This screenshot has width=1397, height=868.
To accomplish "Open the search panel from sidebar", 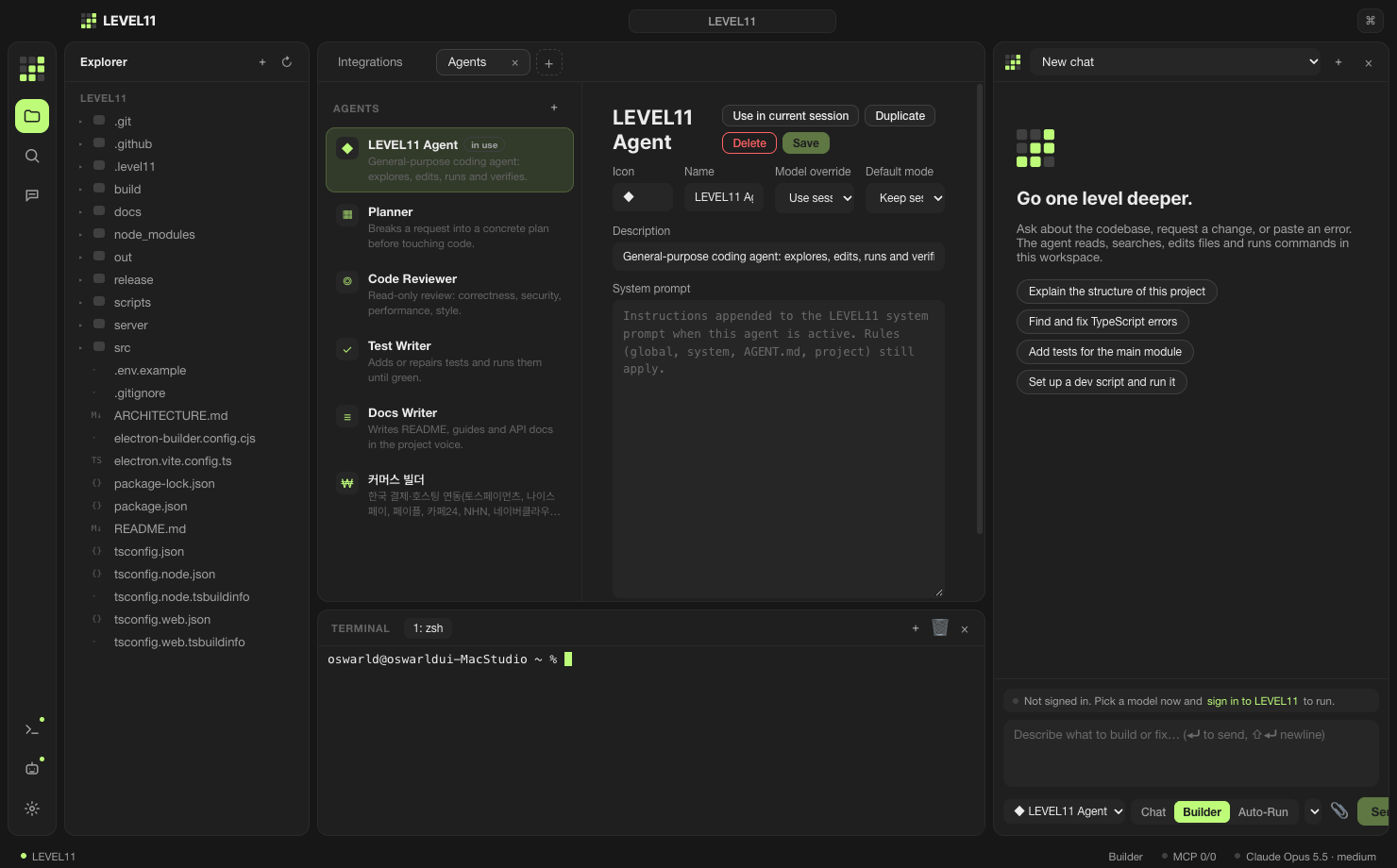I will pyautogui.click(x=32, y=156).
